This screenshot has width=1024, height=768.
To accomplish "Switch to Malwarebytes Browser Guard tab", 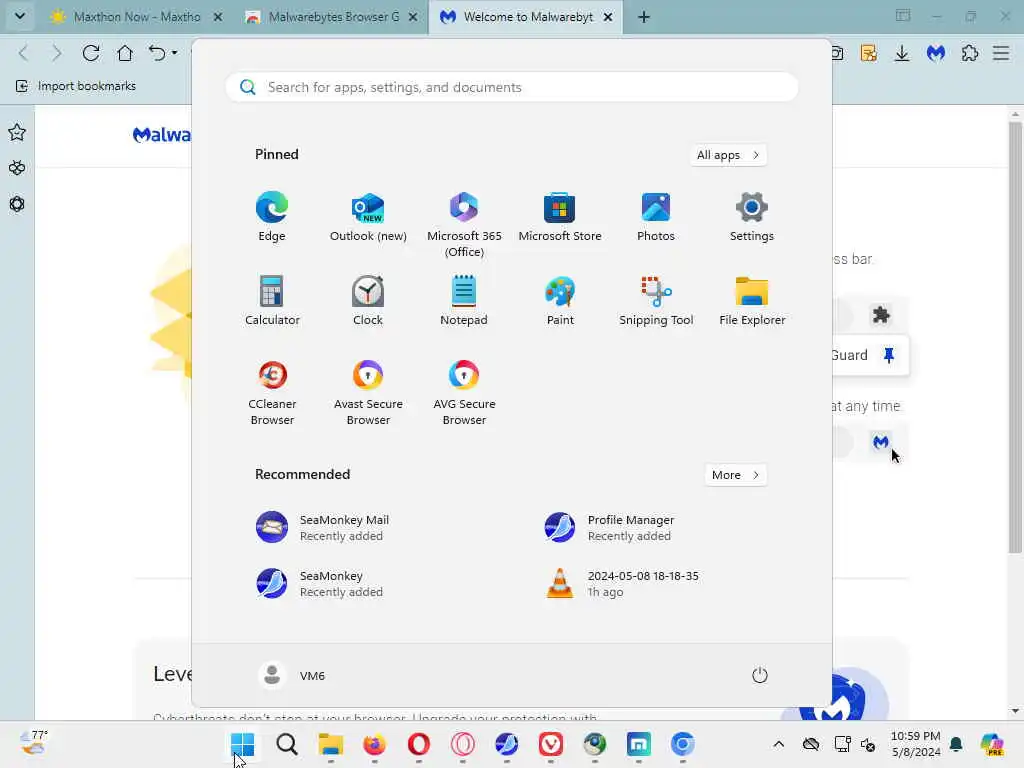I will tap(332, 17).
